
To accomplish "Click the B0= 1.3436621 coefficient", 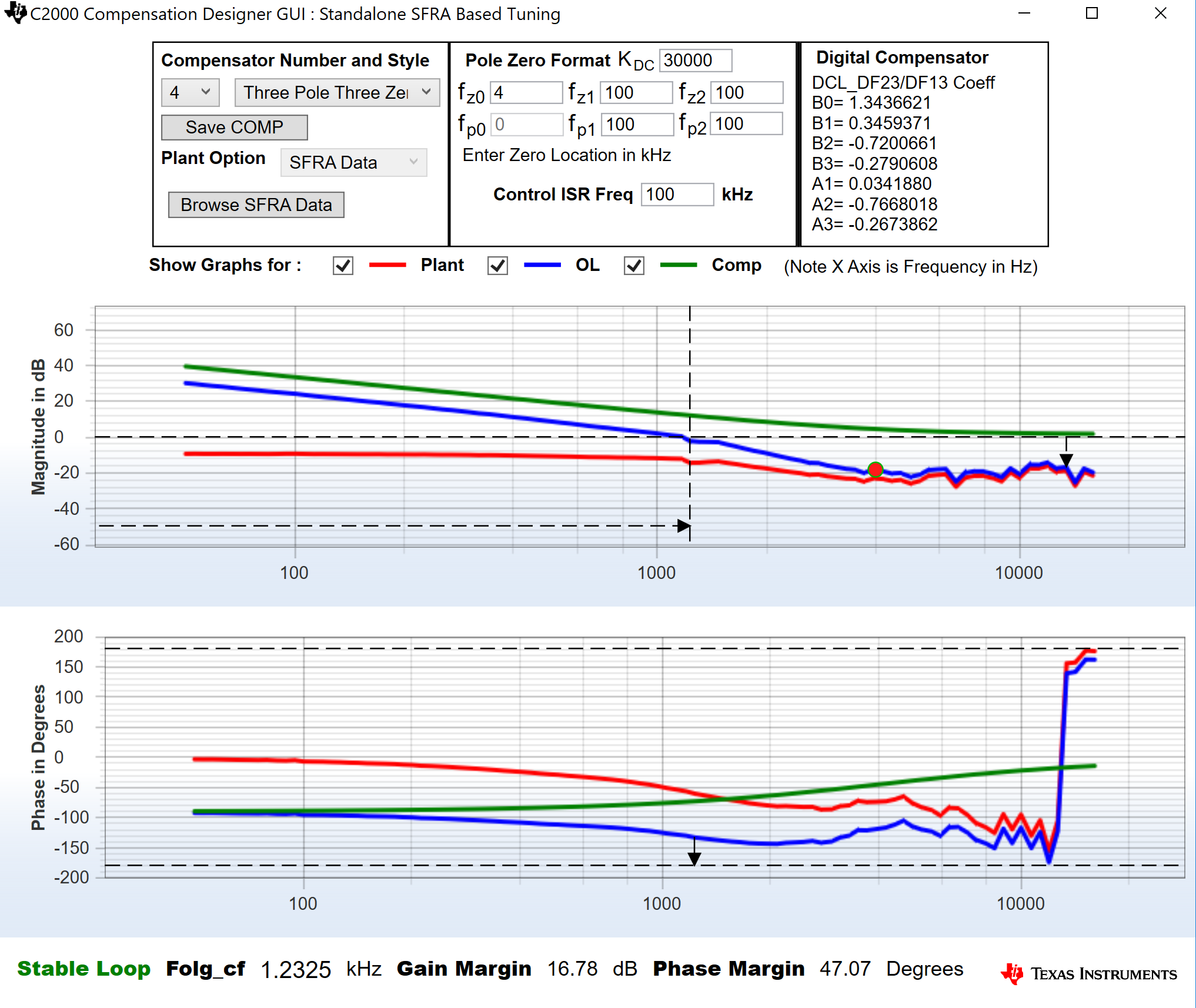I will click(x=871, y=103).
